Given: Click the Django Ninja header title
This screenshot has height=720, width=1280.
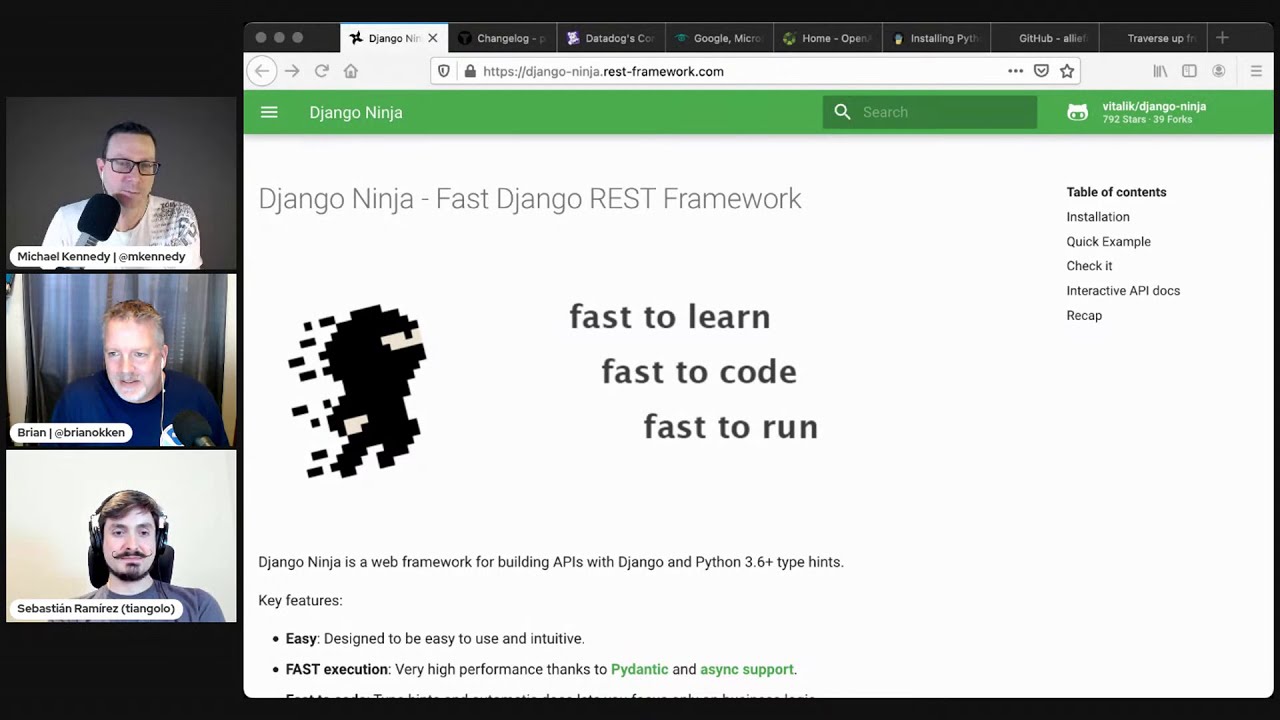Looking at the screenshot, I should tap(356, 112).
